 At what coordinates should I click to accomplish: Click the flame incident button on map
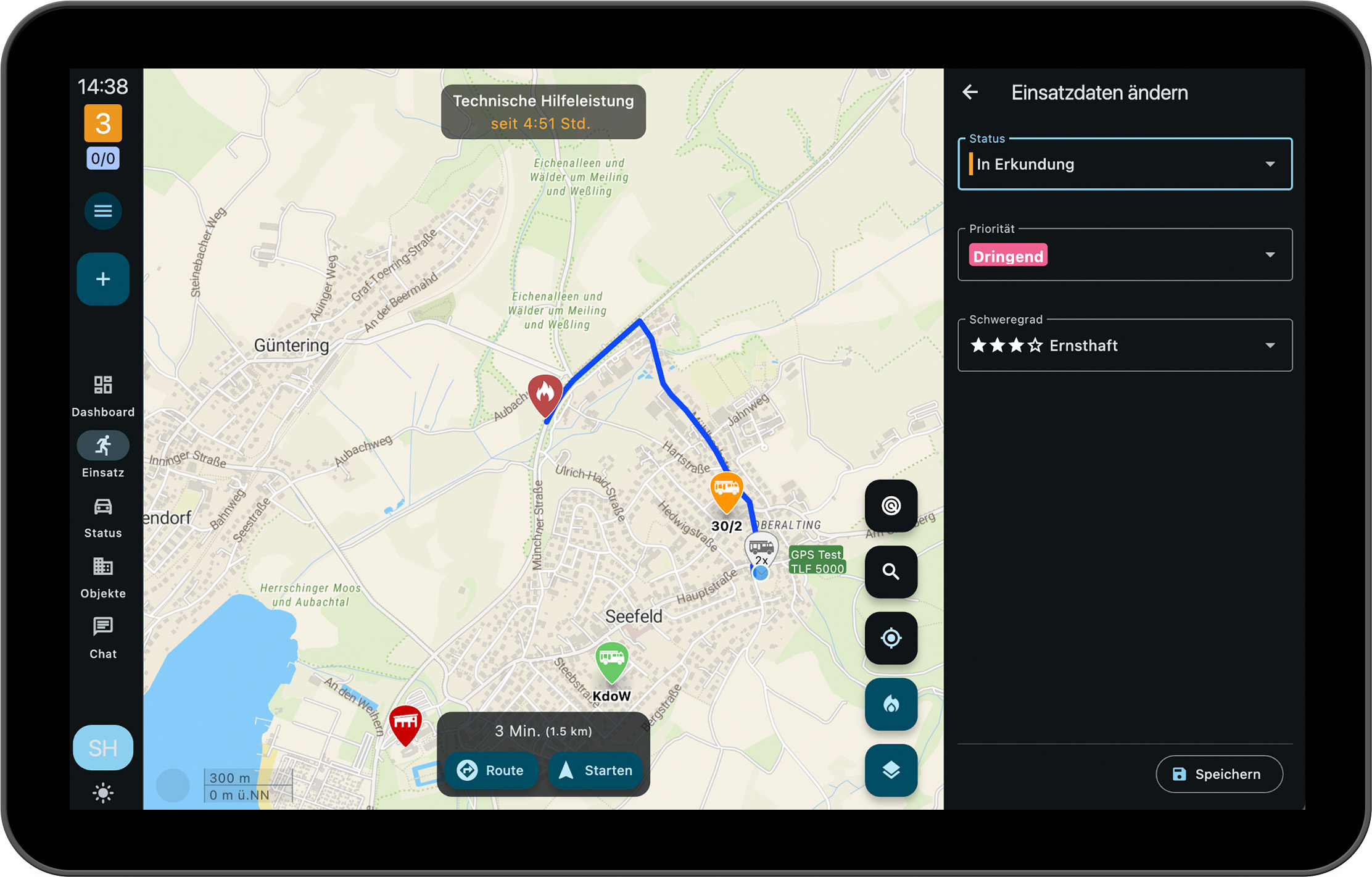tap(890, 704)
